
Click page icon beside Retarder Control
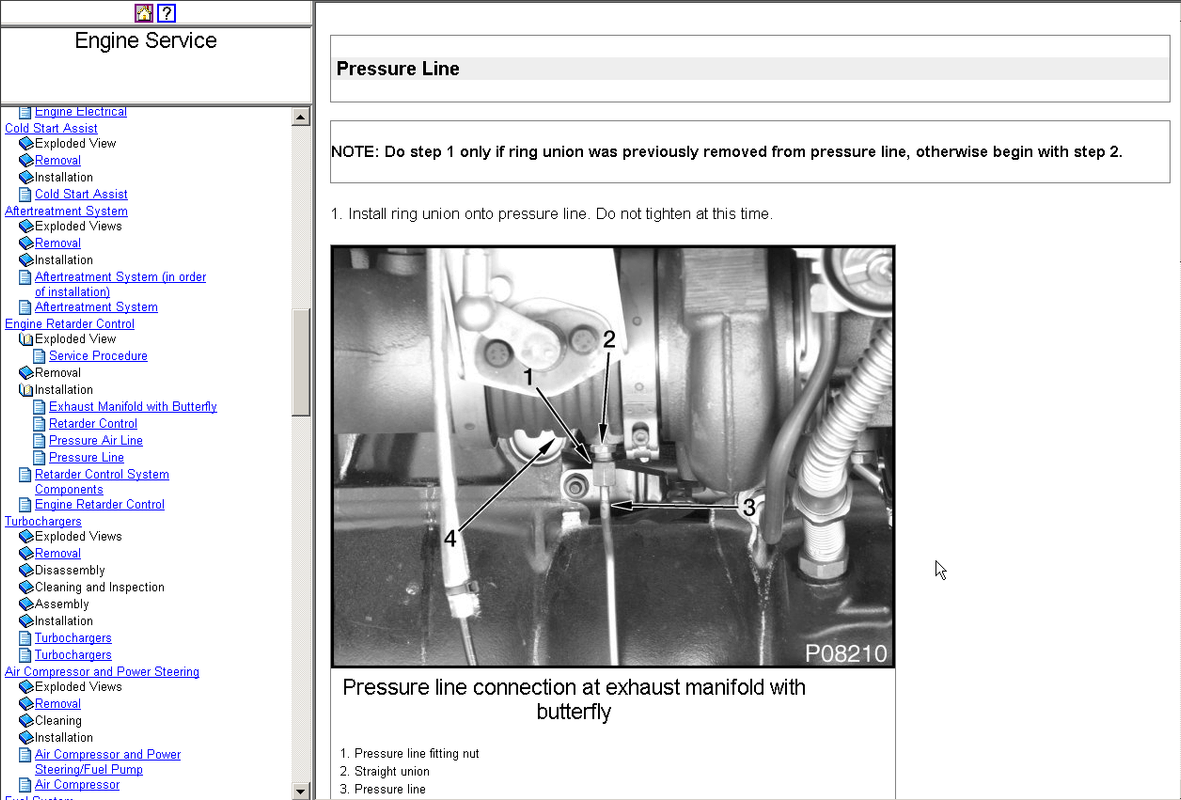point(39,424)
